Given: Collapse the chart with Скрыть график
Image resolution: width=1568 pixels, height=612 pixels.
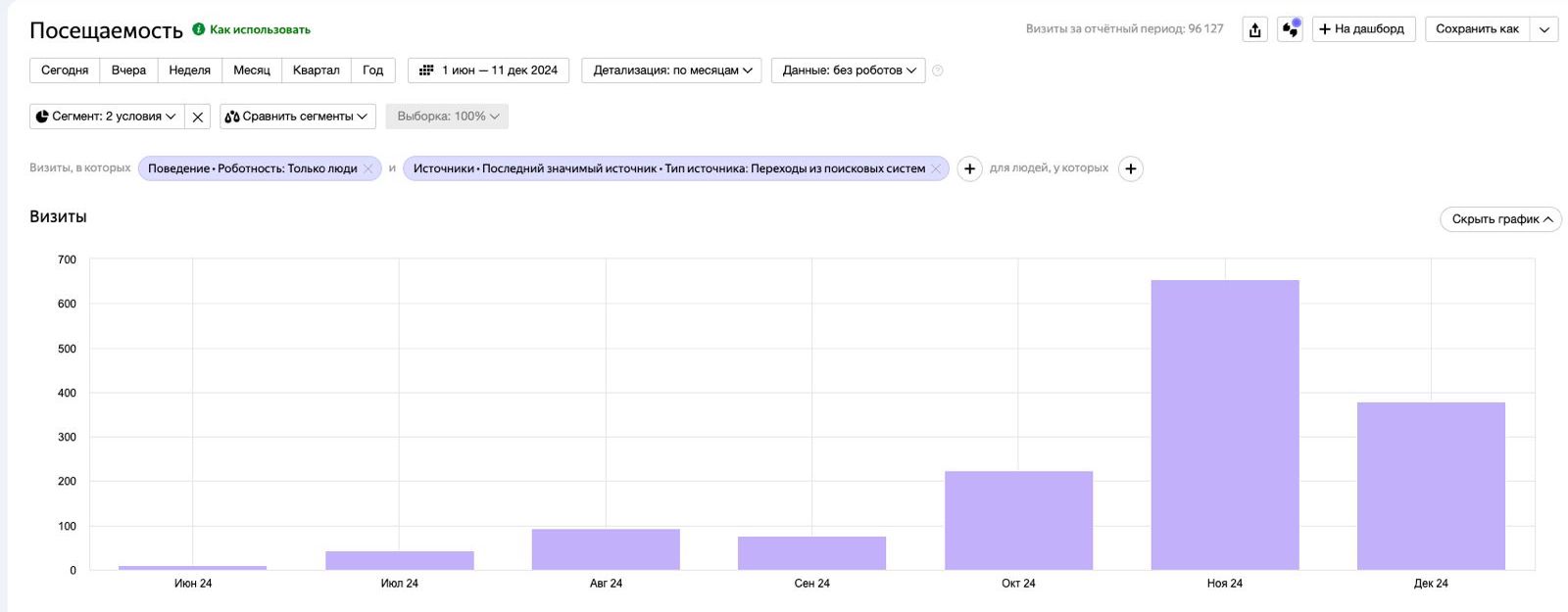Looking at the screenshot, I should point(1500,219).
